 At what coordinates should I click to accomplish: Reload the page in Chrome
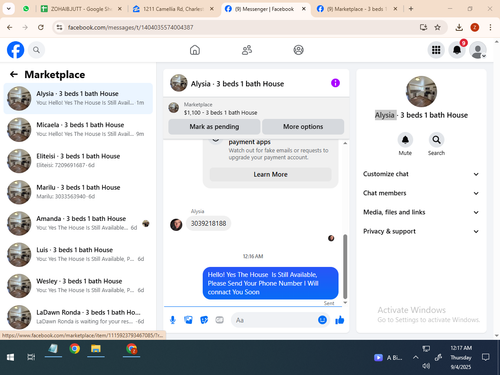click(x=41, y=27)
